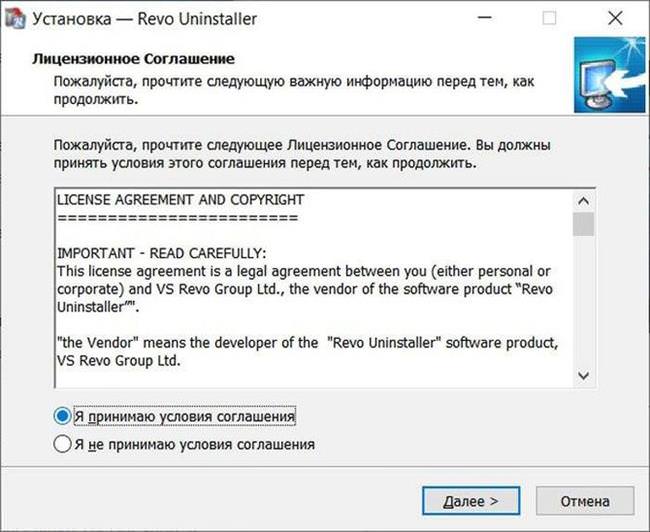Click the blue computer setup logo image
650x532 pixels.
click(609, 75)
